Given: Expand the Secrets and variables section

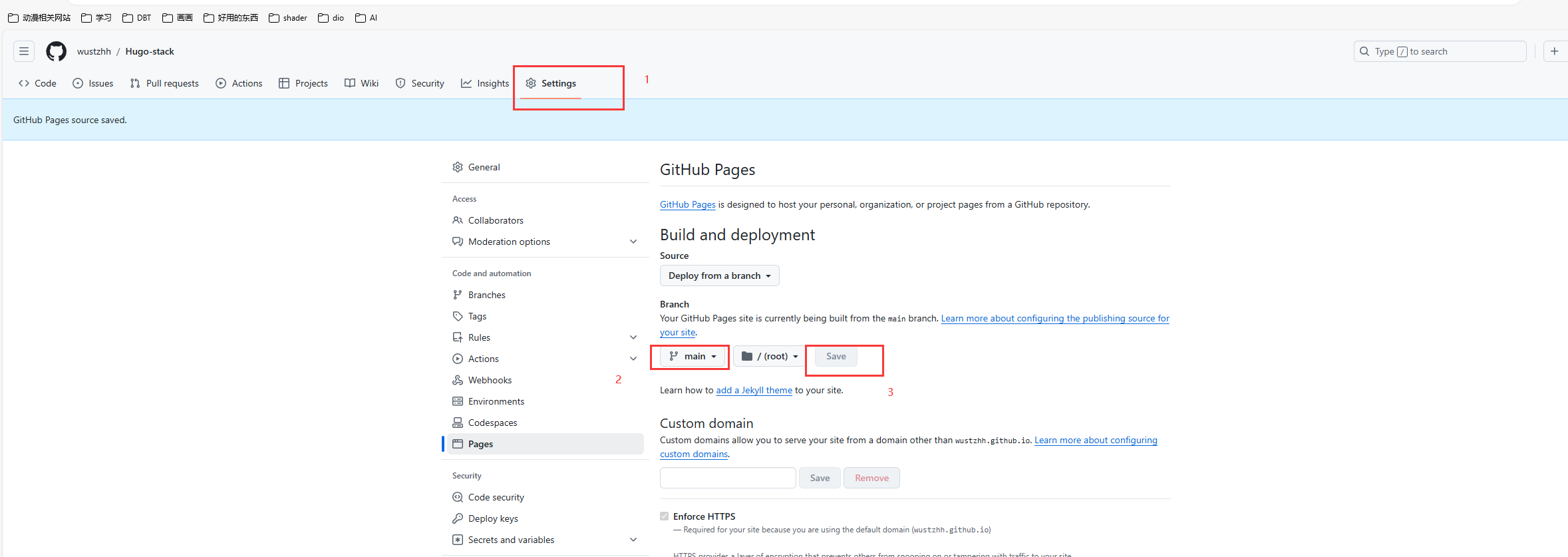Looking at the screenshot, I should click(x=633, y=540).
